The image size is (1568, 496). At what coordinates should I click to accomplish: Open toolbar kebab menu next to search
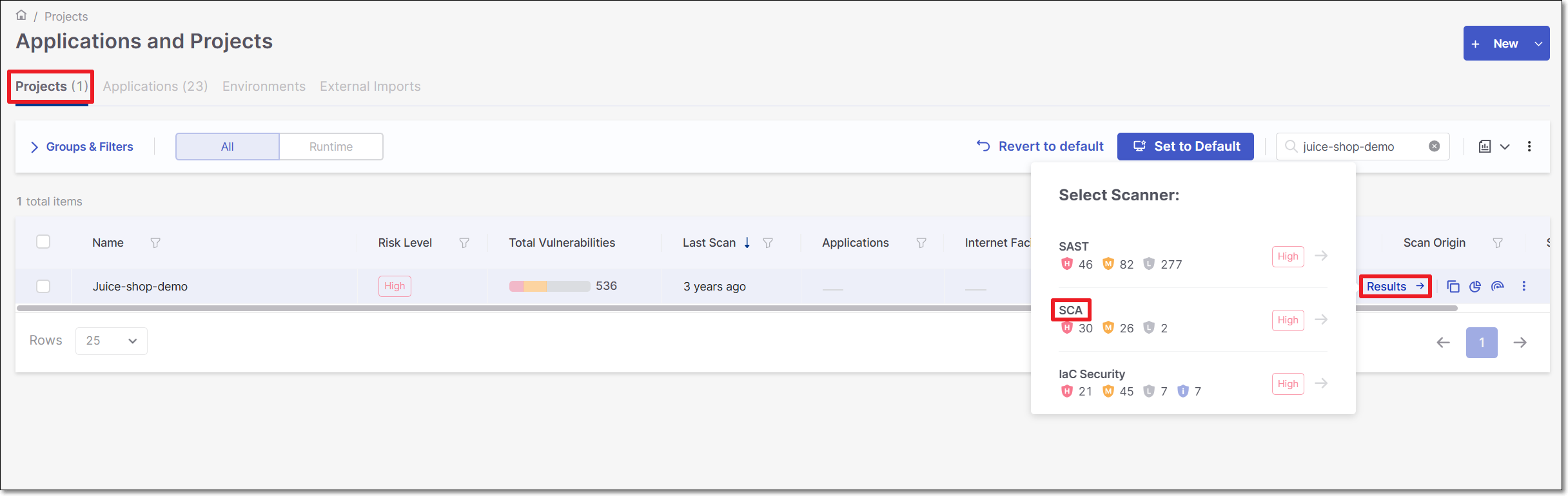1529,146
